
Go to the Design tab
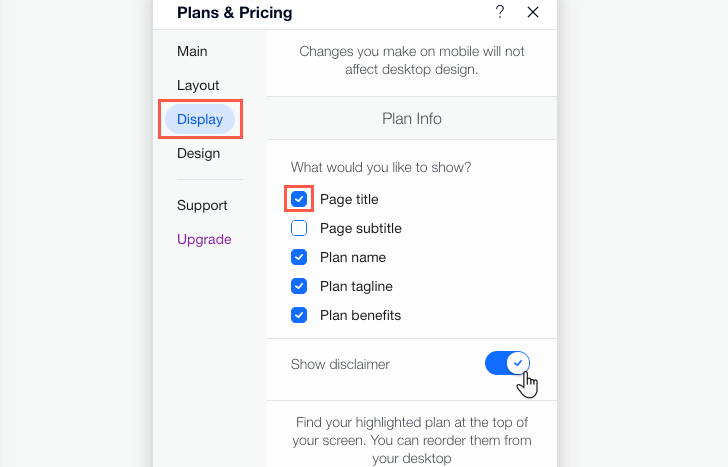click(x=198, y=153)
